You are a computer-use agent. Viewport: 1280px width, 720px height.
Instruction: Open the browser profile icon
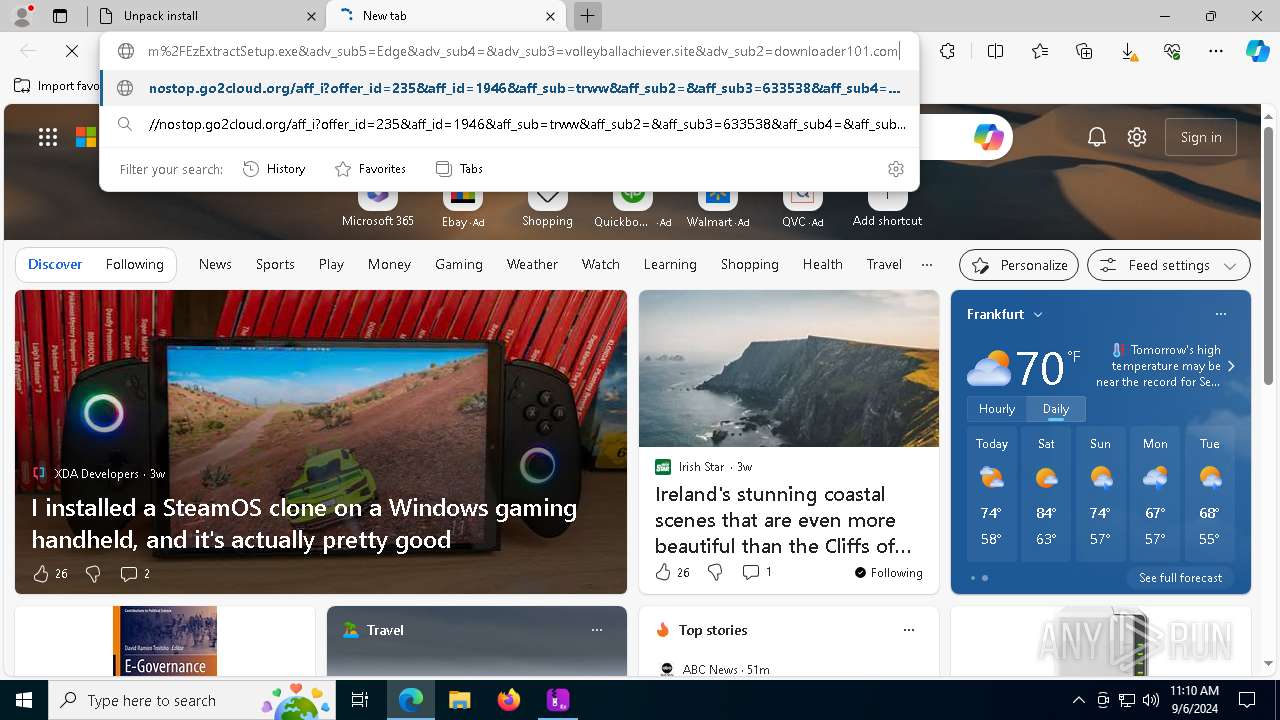(22, 16)
